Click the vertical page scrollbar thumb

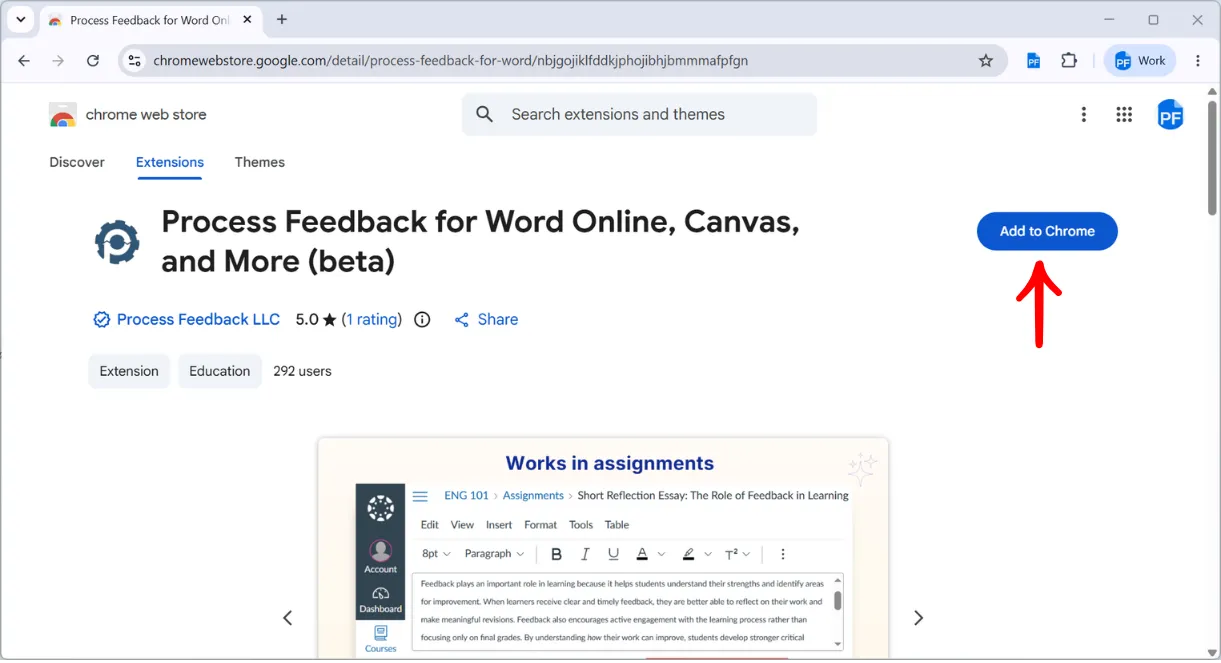tap(1213, 157)
